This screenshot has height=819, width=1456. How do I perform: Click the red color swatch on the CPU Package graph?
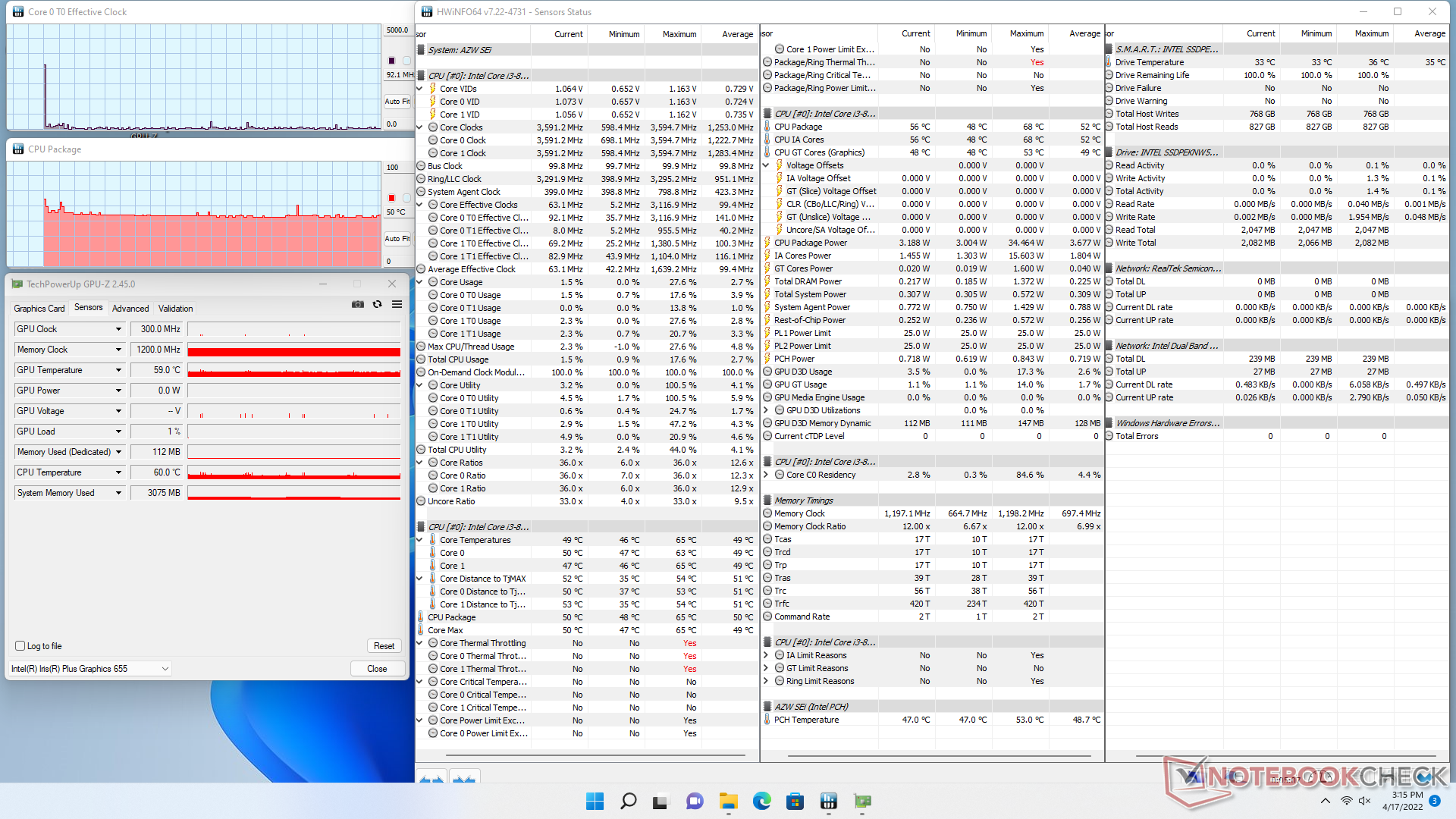pyautogui.click(x=392, y=198)
